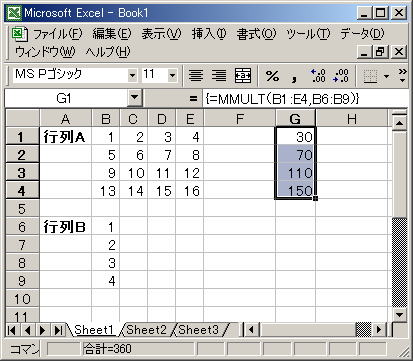Click vertical scrollbar up arrow
Image resolution: width=413 pixels, height=361 pixels.
click(399, 123)
